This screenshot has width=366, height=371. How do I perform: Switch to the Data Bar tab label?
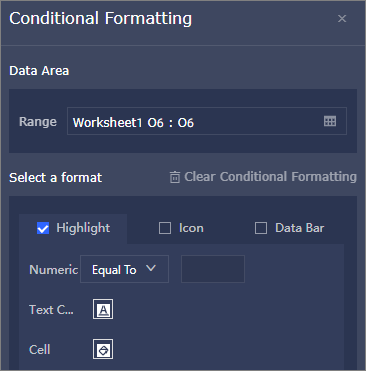pos(299,228)
